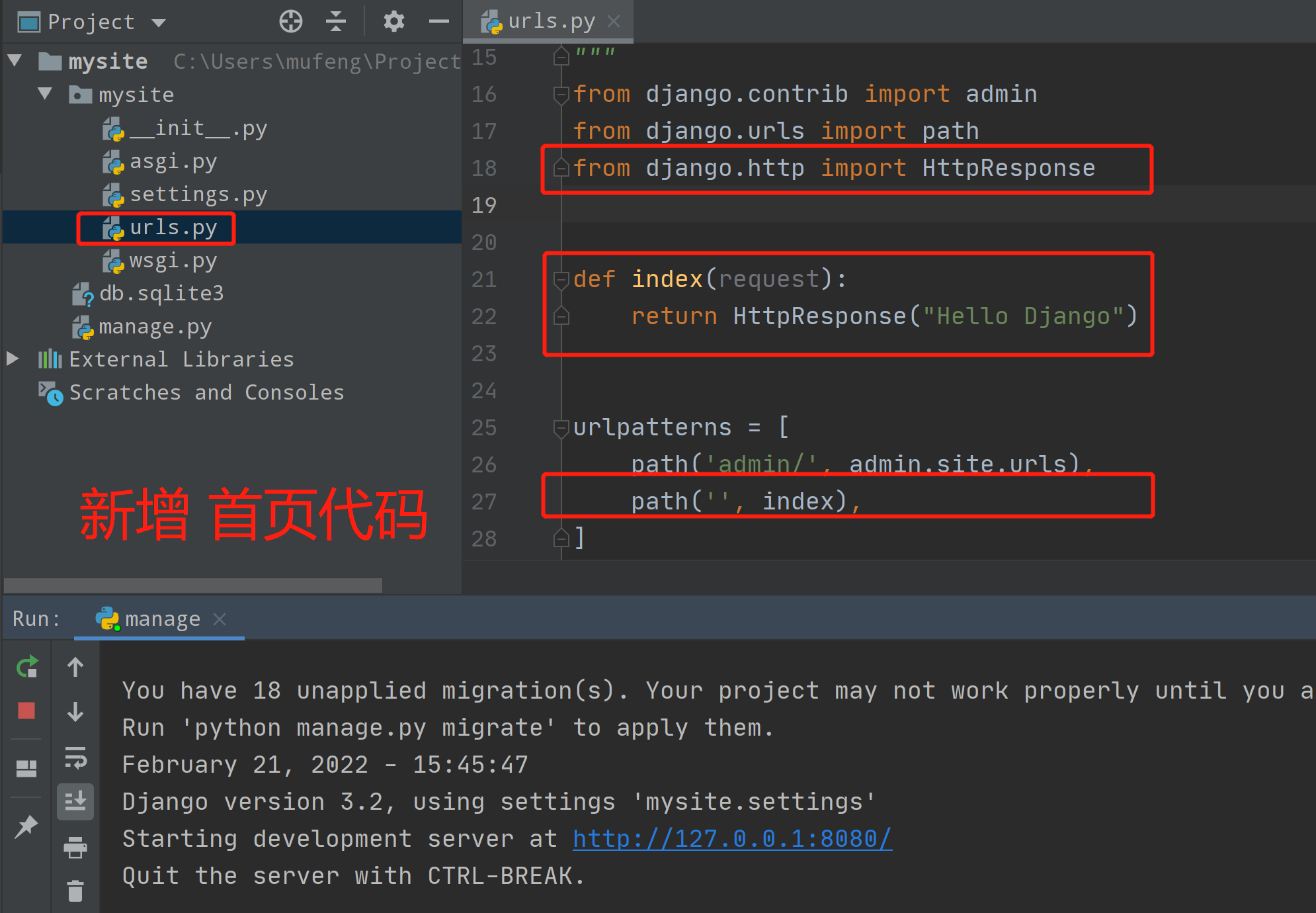Viewport: 1316px width, 913px height.
Task: Switch to the urls.py editor tab
Action: point(550,21)
